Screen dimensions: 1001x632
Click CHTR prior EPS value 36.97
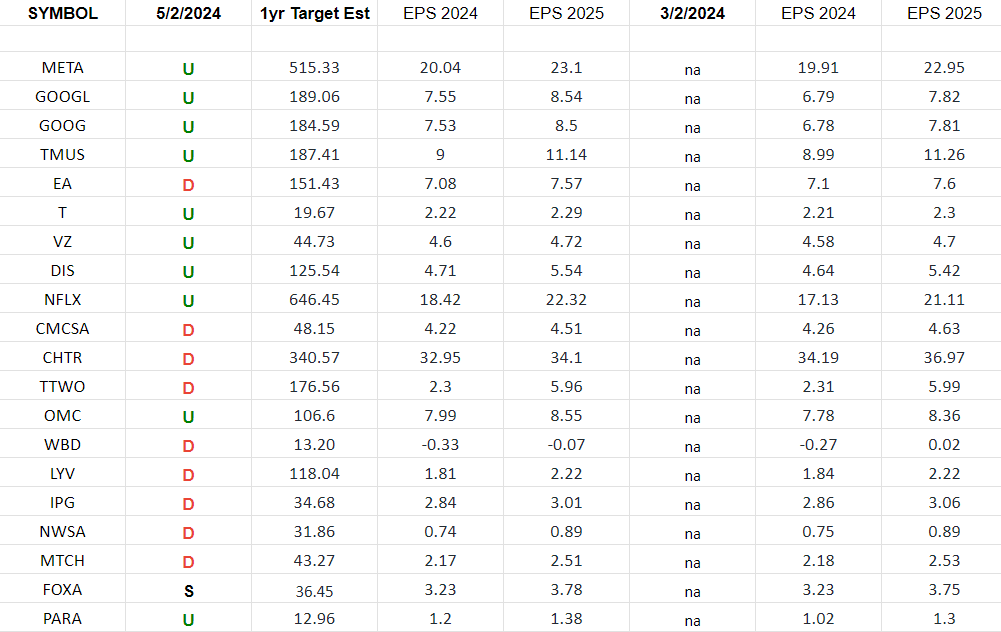tap(944, 358)
